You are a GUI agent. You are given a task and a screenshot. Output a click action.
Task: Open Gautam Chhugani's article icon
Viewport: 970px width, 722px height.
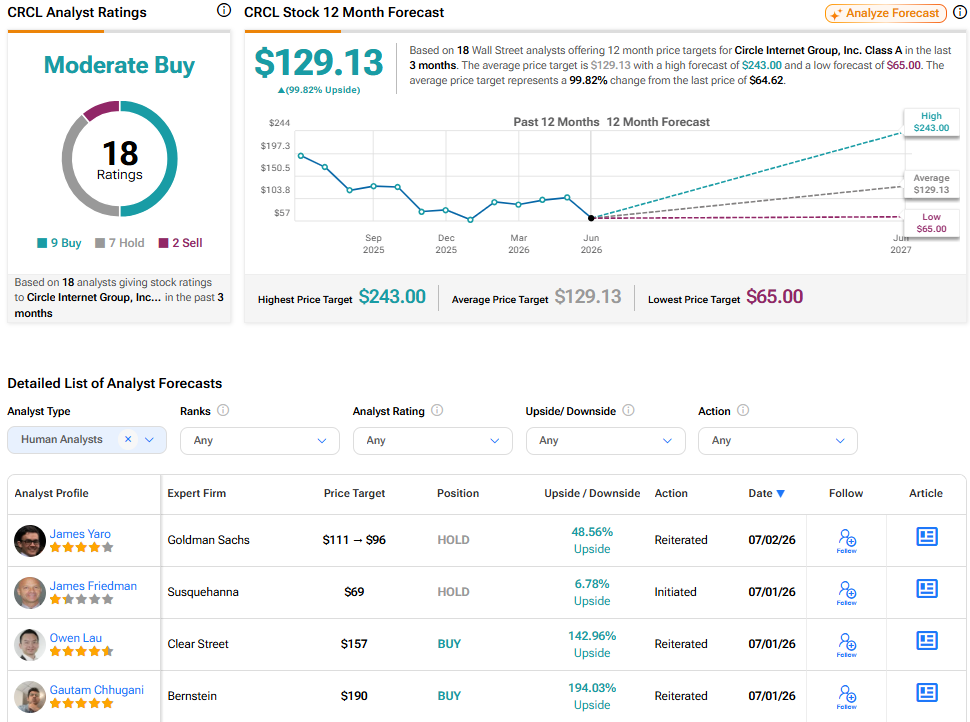tap(926, 692)
